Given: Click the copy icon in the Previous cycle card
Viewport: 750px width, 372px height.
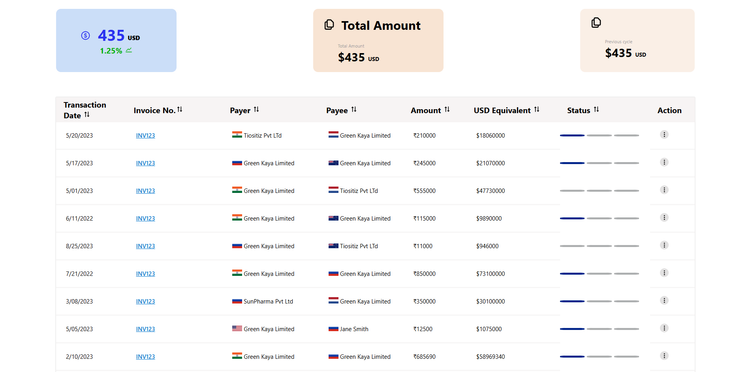Looking at the screenshot, I should [596, 22].
